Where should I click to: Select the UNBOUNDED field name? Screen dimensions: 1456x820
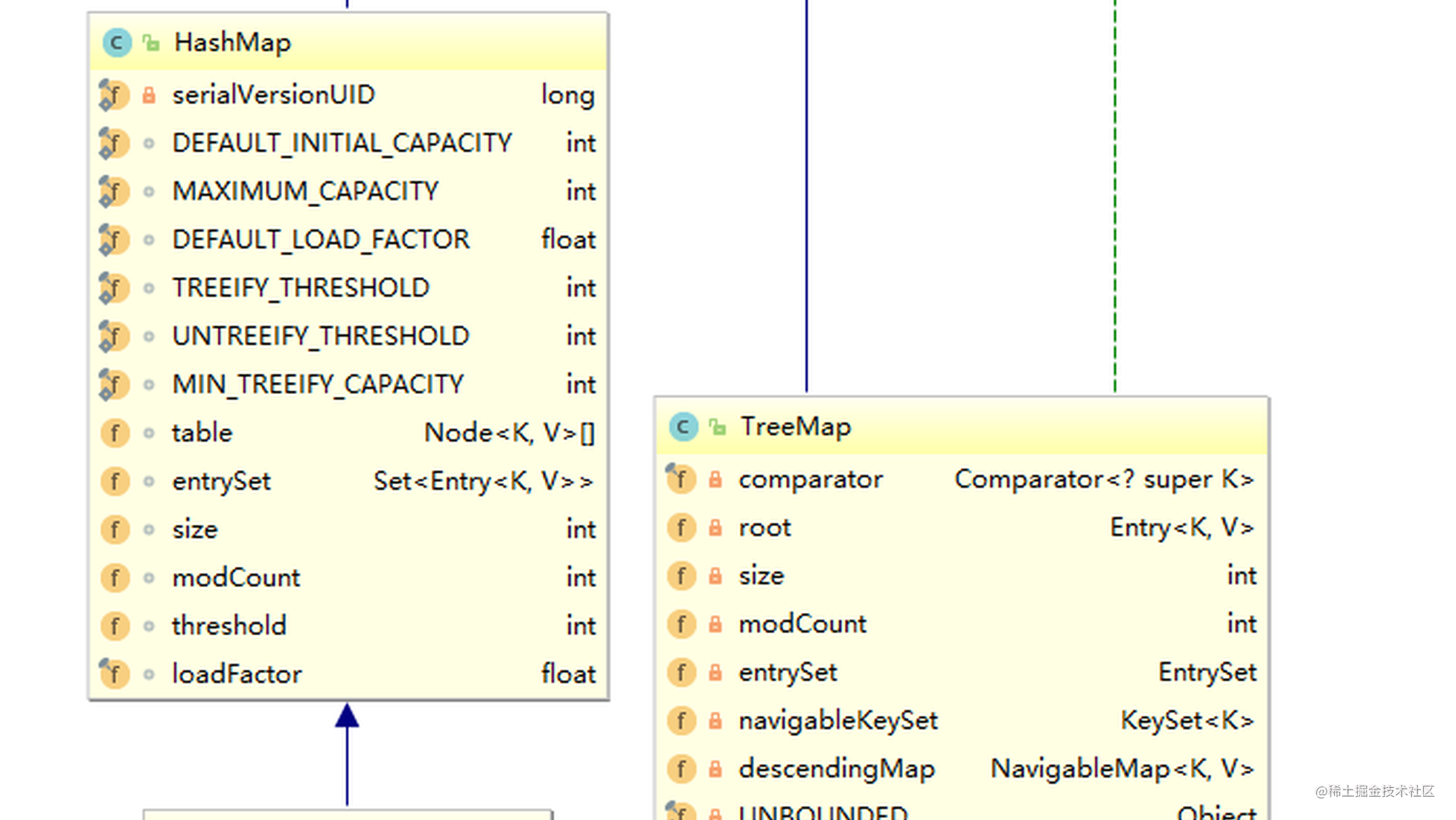(823, 812)
